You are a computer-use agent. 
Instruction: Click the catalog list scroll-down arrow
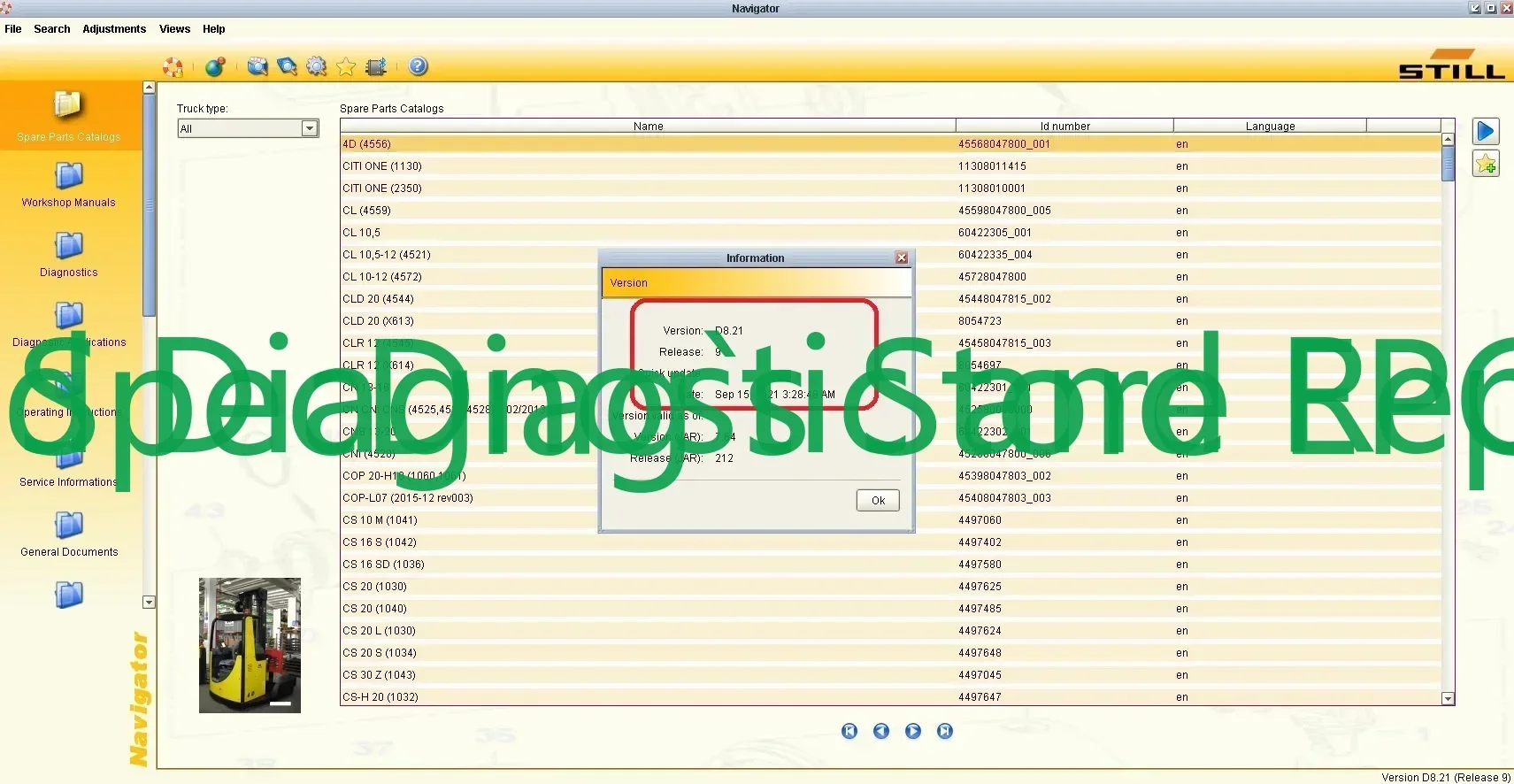1448,698
